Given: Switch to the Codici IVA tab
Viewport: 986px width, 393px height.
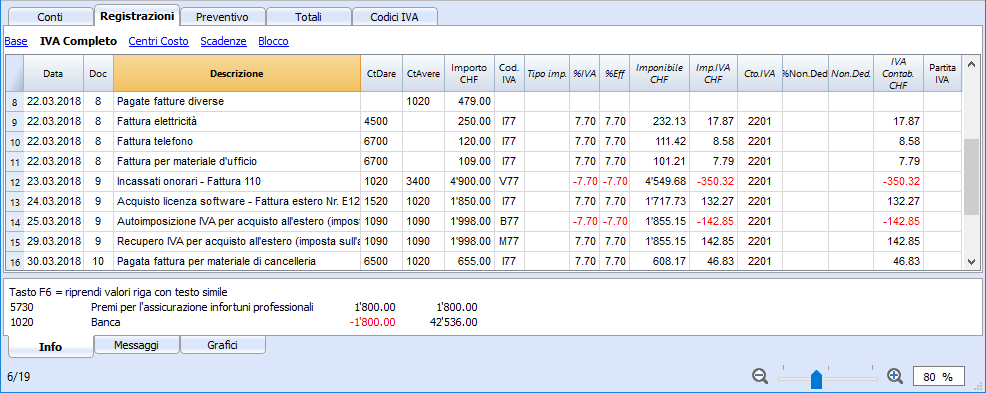Looking at the screenshot, I should pos(394,17).
